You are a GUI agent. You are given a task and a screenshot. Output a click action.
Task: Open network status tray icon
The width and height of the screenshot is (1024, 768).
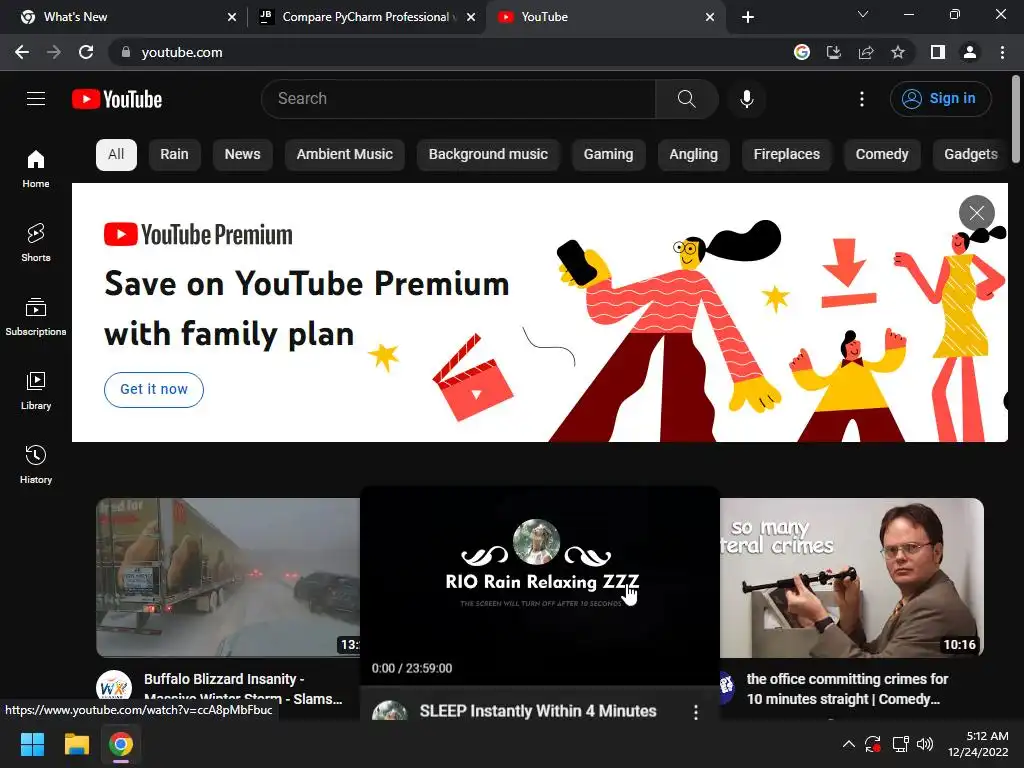pyautogui.click(x=901, y=744)
